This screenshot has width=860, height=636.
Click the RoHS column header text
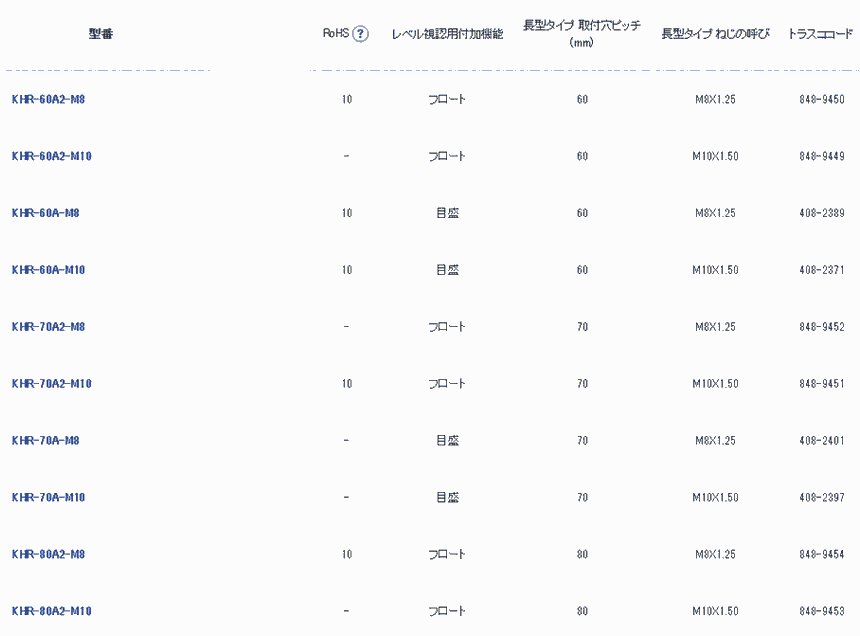click(335, 34)
